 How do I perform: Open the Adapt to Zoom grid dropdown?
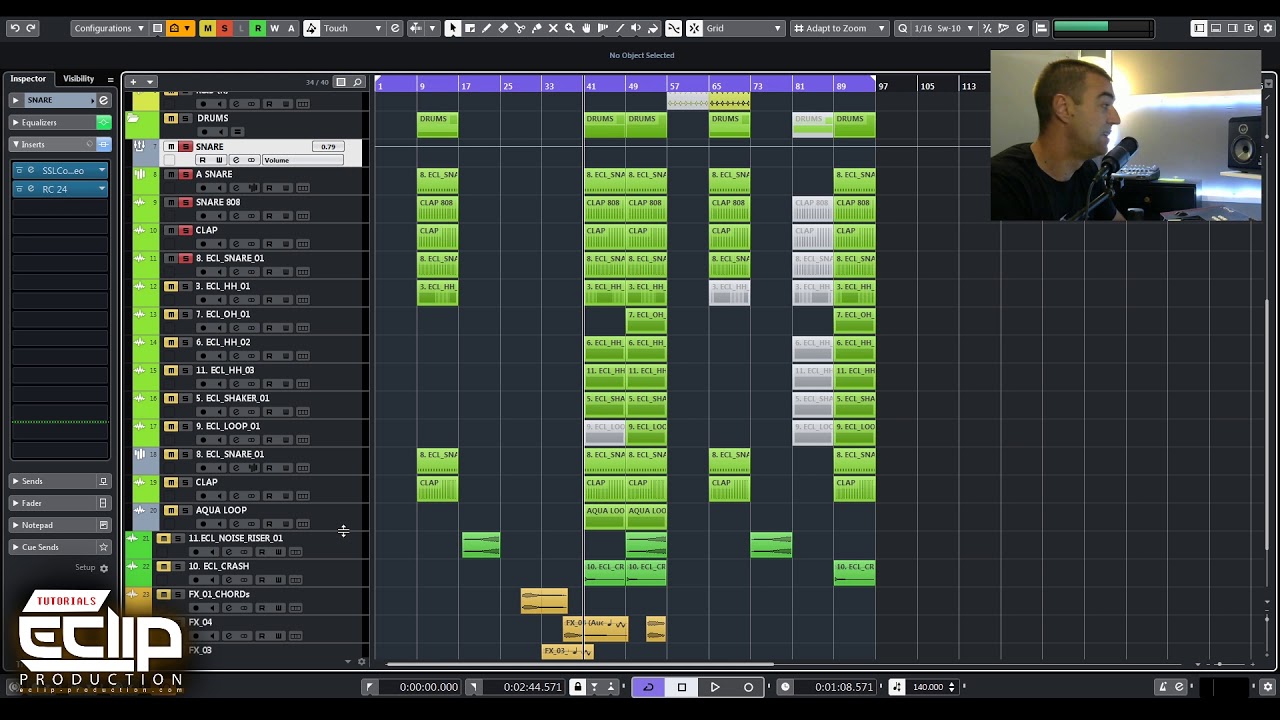point(839,28)
